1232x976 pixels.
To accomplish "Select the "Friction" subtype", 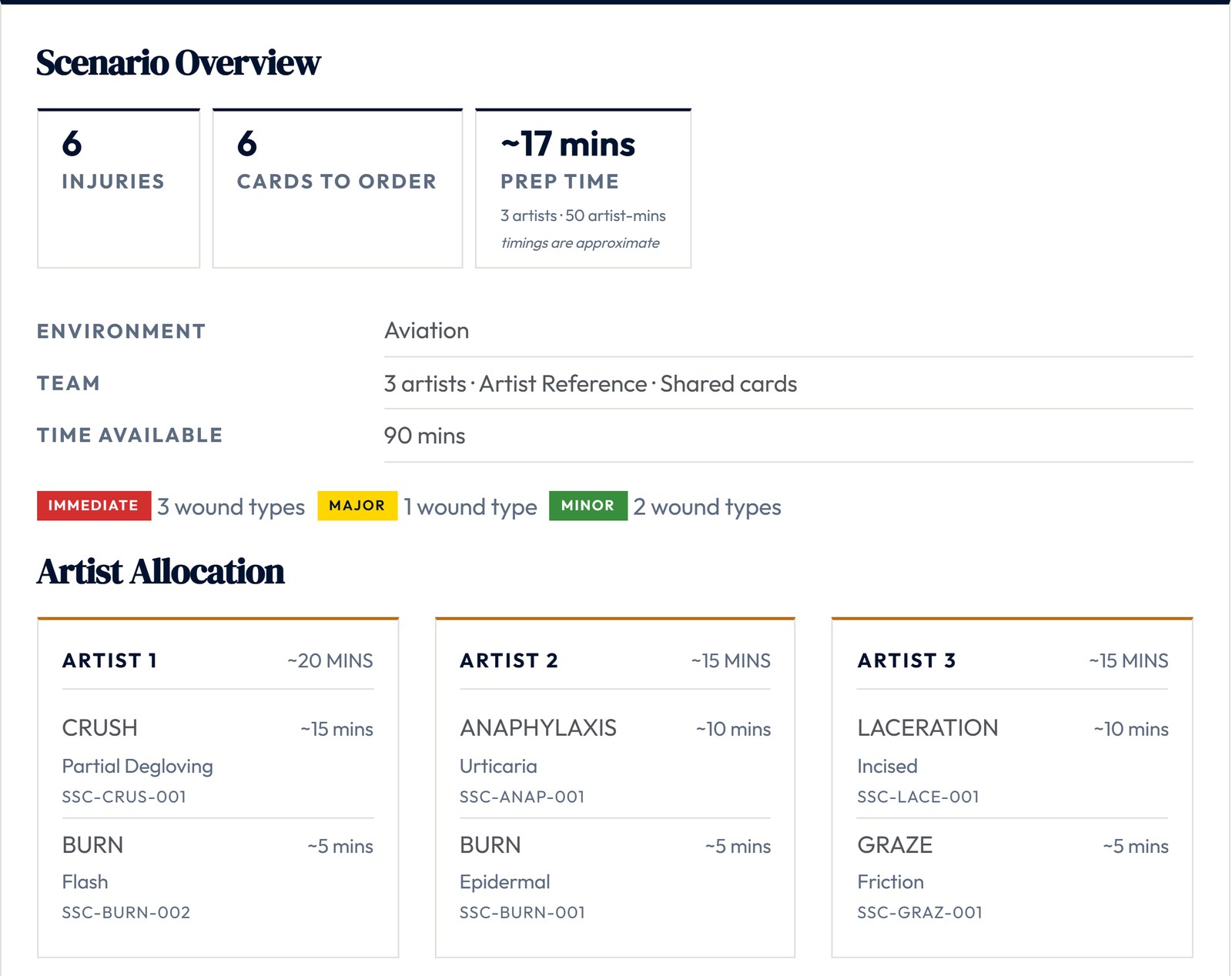I will point(891,882).
